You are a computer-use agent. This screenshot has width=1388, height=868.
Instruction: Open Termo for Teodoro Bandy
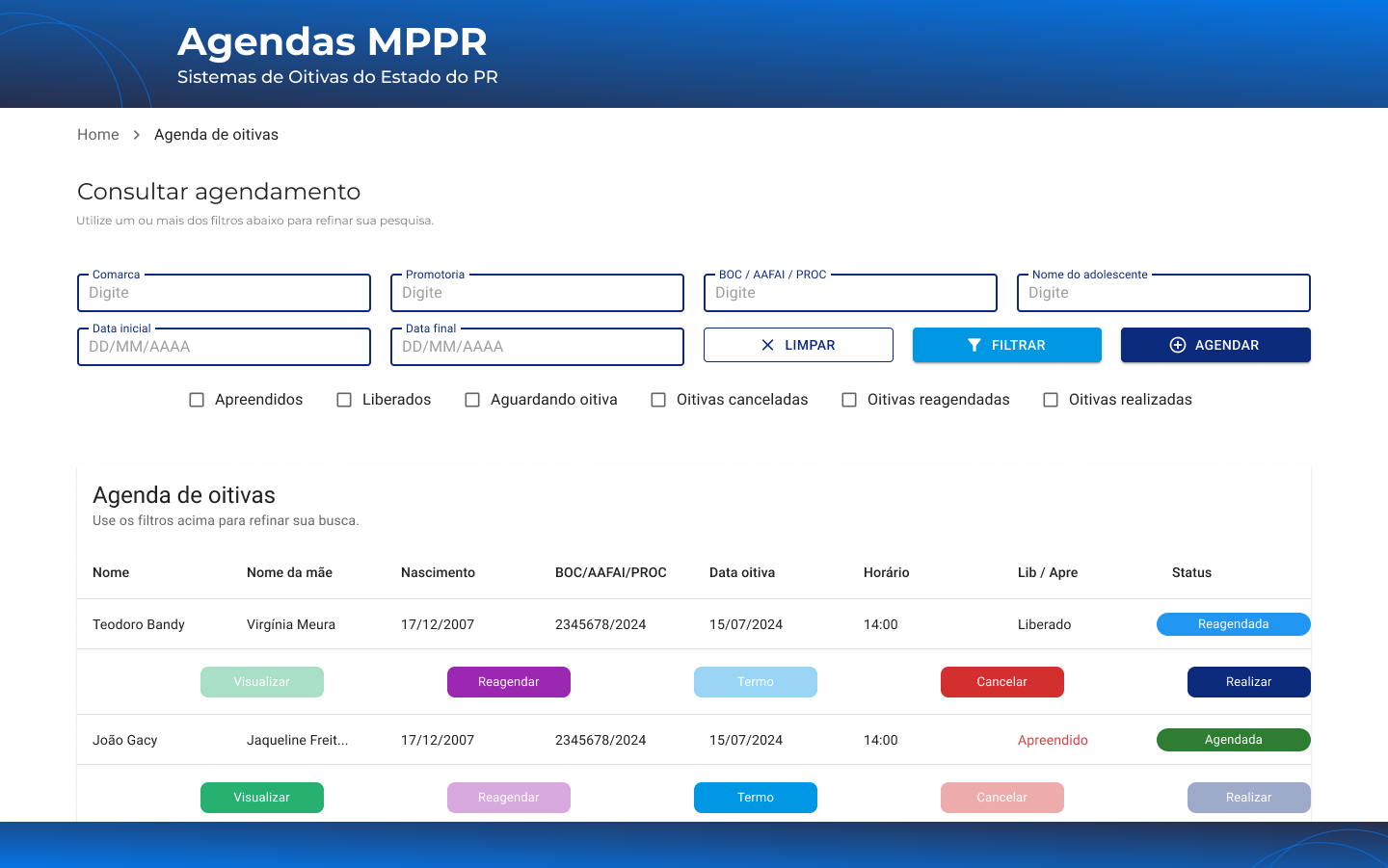(756, 682)
